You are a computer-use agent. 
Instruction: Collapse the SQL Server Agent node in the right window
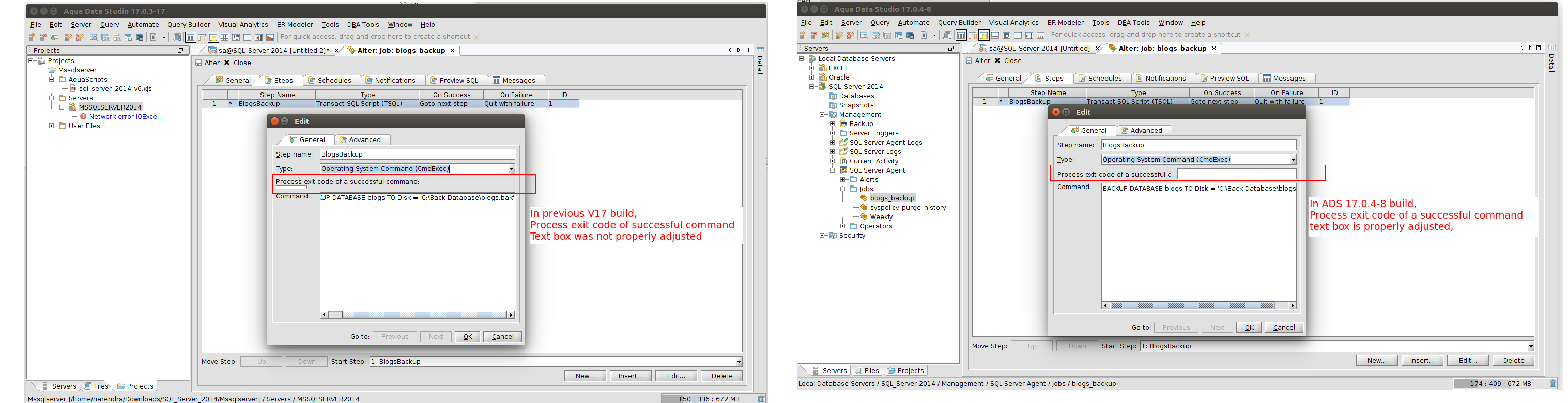click(833, 171)
